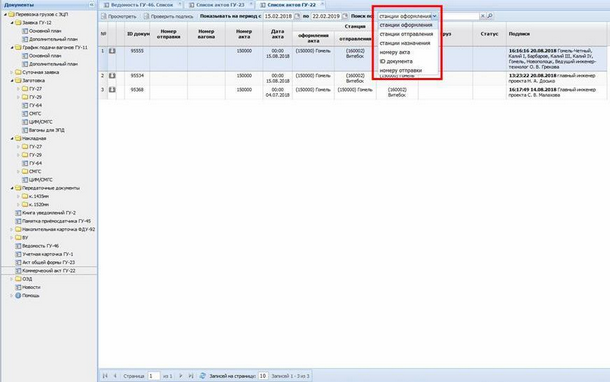Close the Ведомость ГУ-46. Список tab
Image resolution: width=610 pixels, height=382 pixels.
pos(180,4)
